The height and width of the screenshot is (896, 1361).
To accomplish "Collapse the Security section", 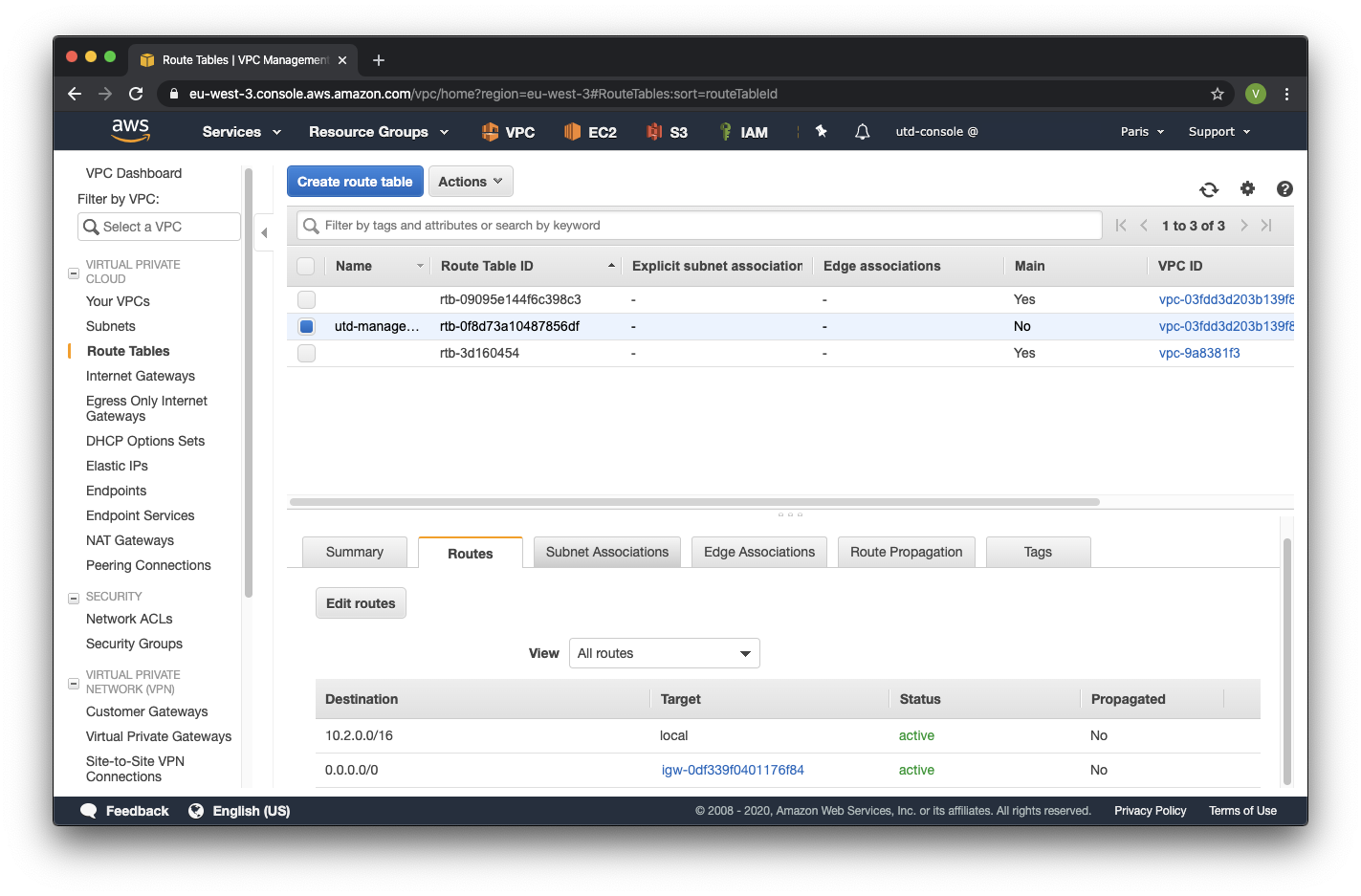I will (x=74, y=599).
